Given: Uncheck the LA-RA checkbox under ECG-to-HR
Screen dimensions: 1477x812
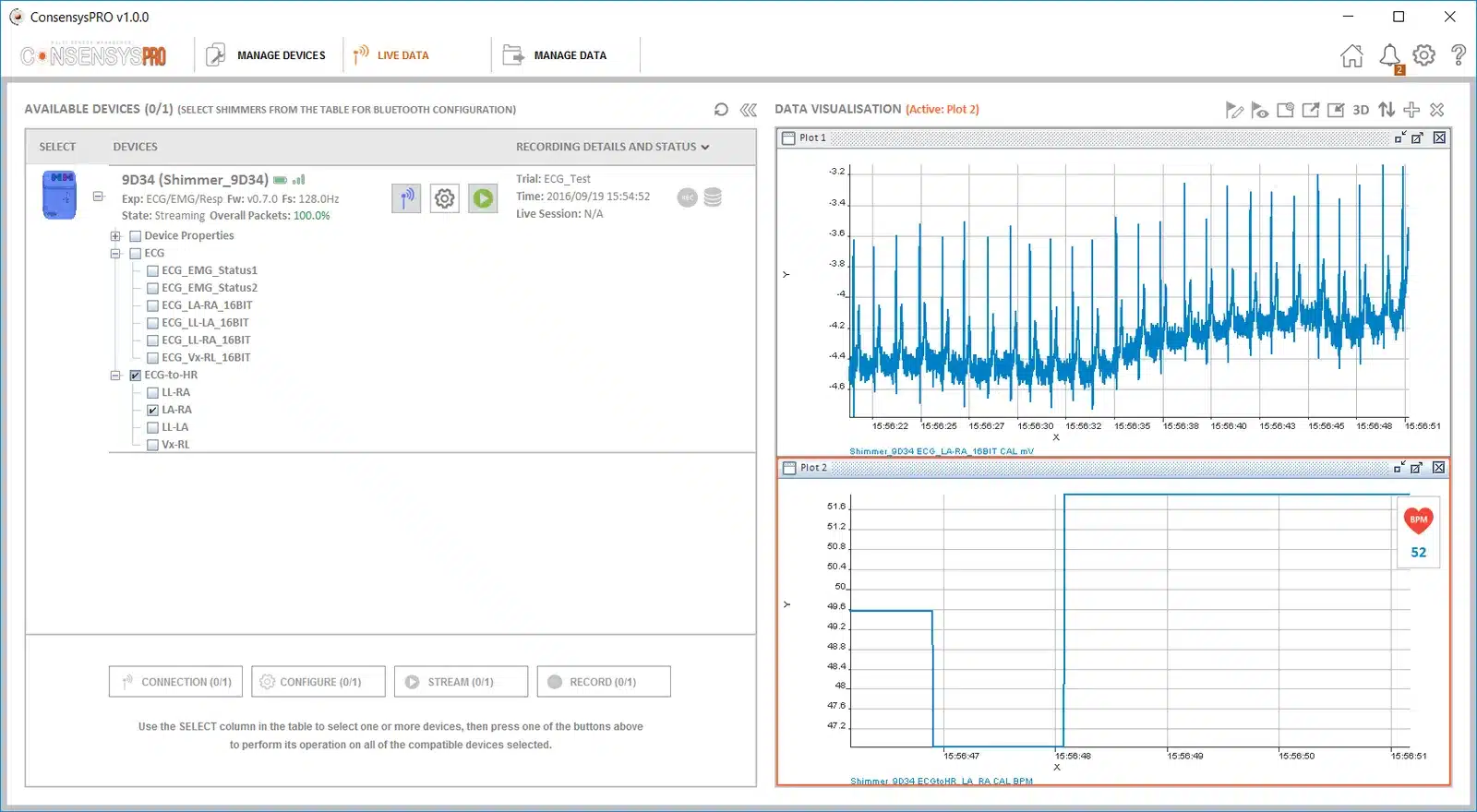Looking at the screenshot, I should tap(153, 411).
